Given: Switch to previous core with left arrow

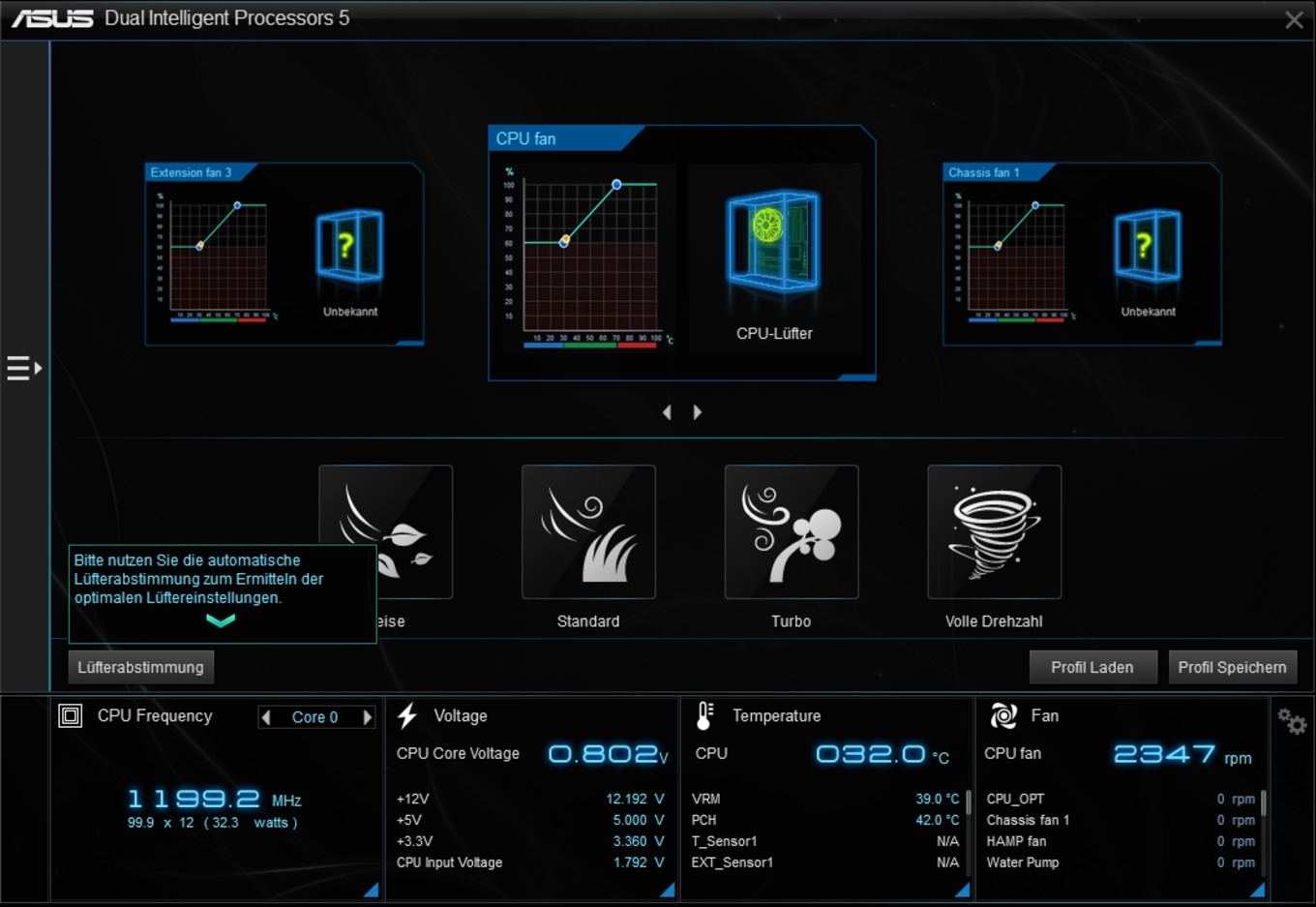Looking at the screenshot, I should click(266, 717).
